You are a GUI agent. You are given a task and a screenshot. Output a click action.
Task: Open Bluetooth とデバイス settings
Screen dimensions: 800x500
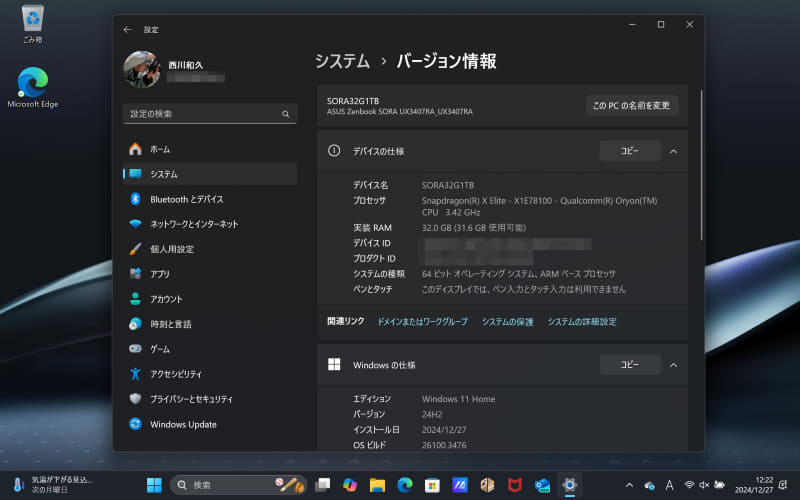click(x=210, y=199)
